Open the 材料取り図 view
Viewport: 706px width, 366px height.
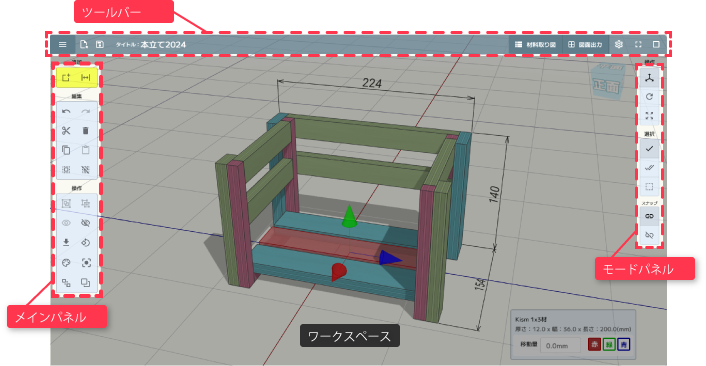point(536,45)
